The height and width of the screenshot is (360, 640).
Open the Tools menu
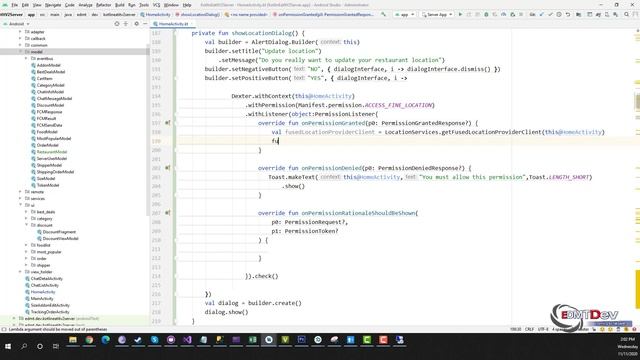click(144, 5)
